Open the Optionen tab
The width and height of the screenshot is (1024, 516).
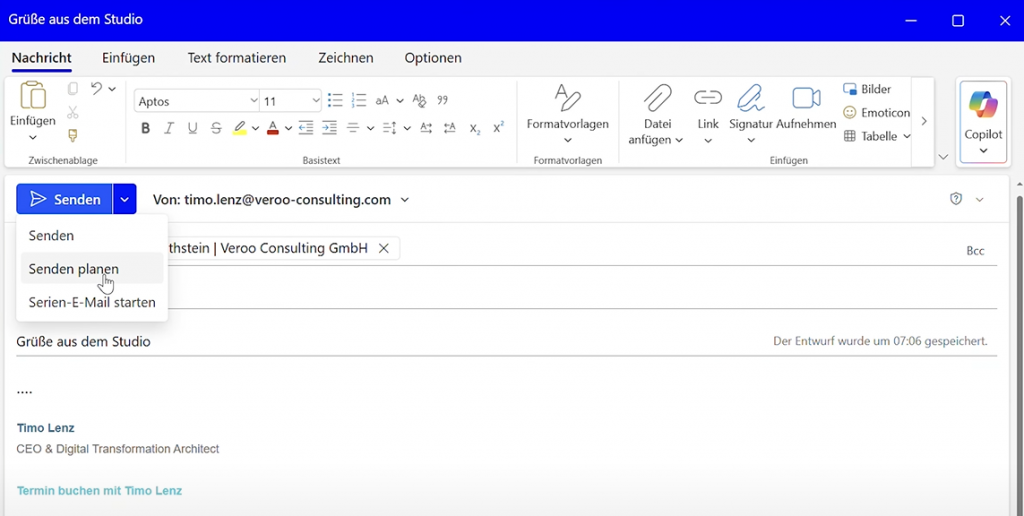pyautogui.click(x=433, y=57)
